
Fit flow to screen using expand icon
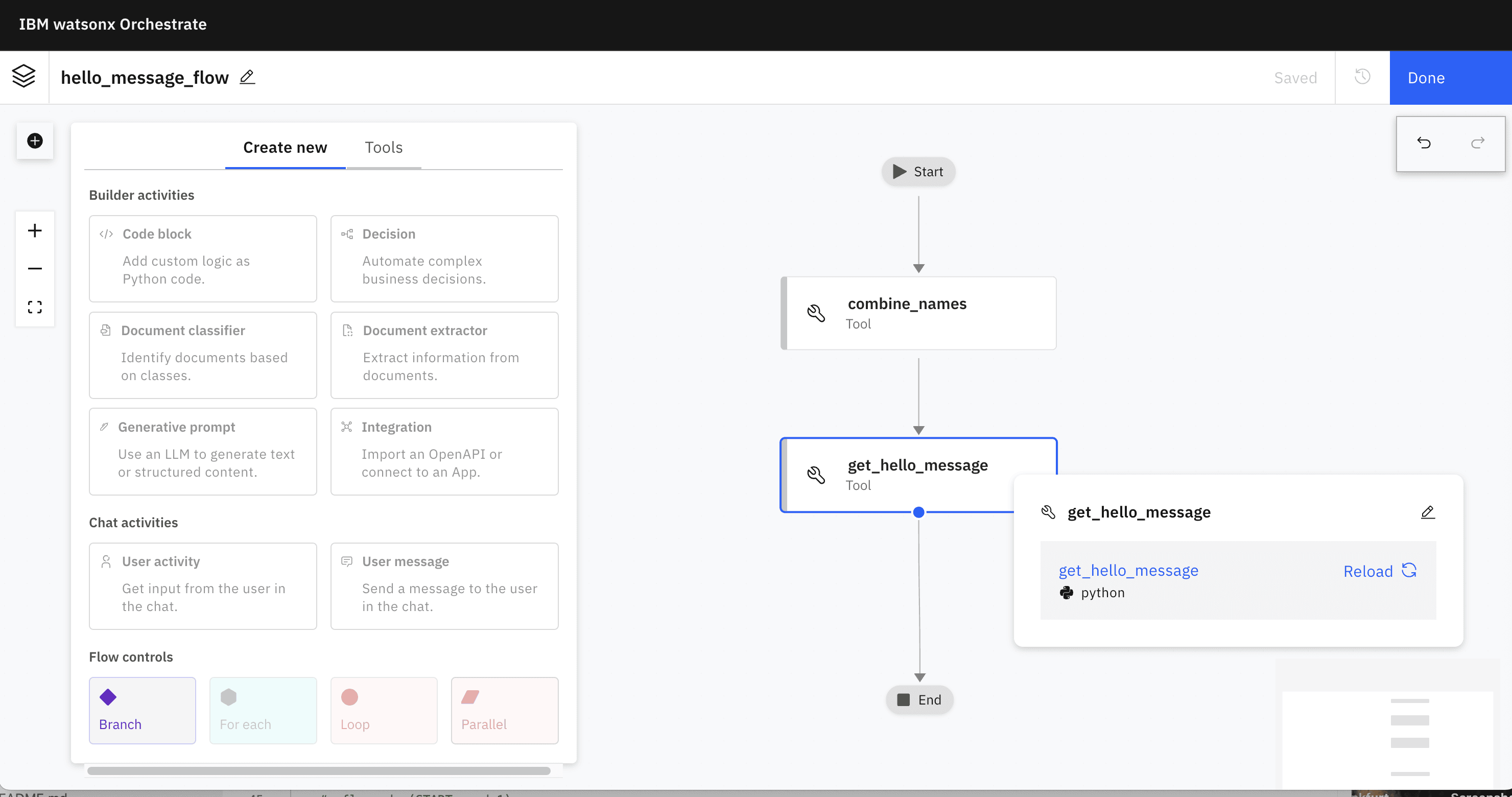point(35,307)
